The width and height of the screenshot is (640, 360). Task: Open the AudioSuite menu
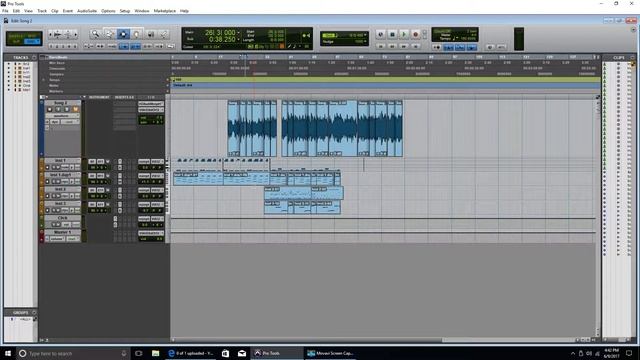[x=87, y=11]
